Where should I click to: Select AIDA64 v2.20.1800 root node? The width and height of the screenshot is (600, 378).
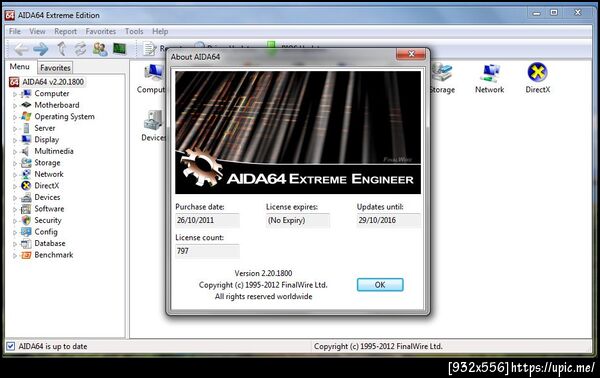(x=53, y=82)
